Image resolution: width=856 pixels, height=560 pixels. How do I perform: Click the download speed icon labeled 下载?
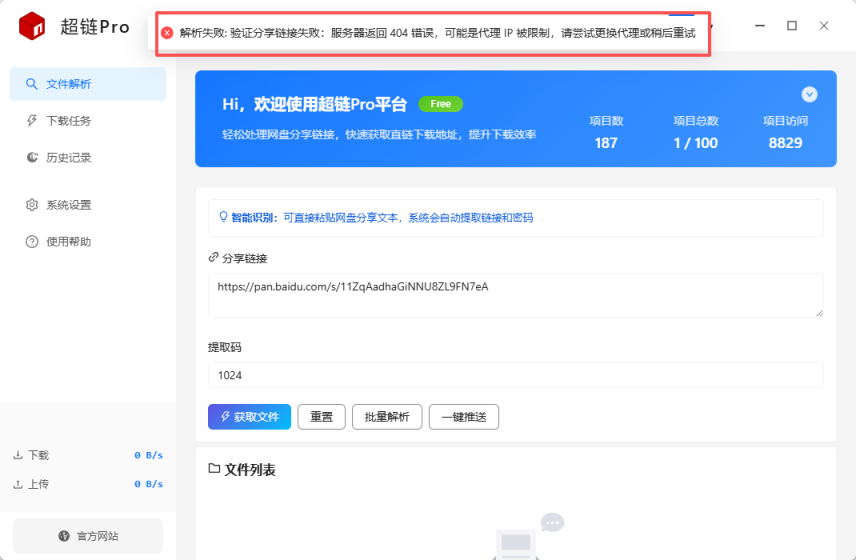(18, 455)
